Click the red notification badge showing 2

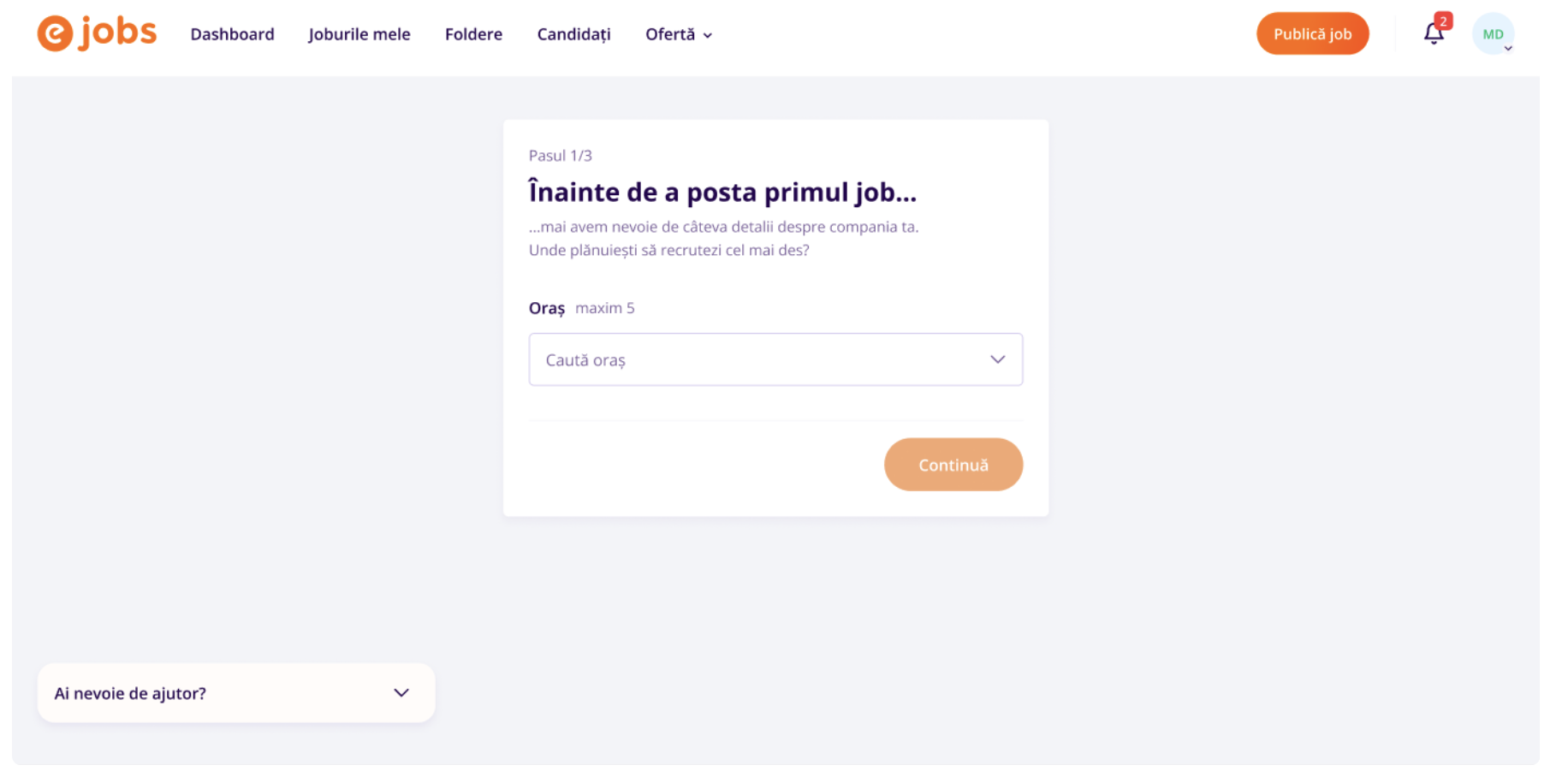(1443, 21)
